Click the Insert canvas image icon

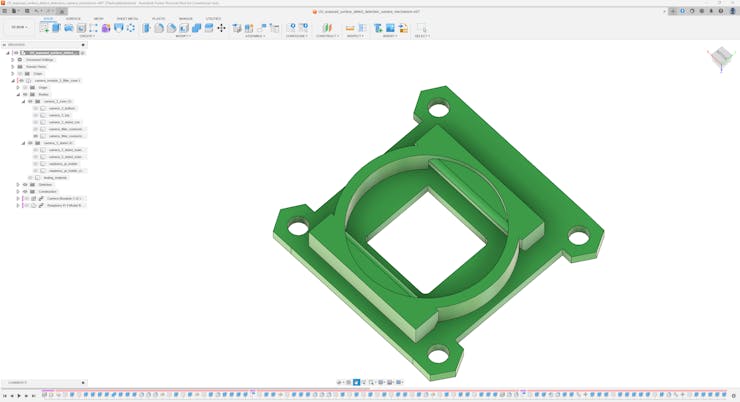click(390, 28)
